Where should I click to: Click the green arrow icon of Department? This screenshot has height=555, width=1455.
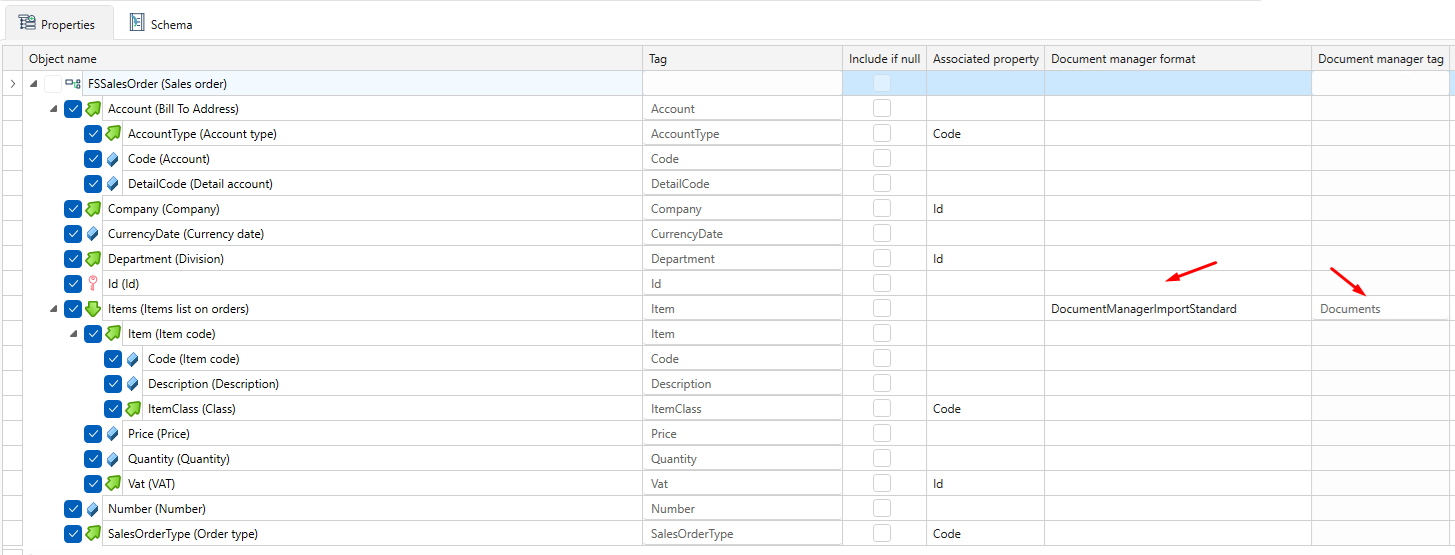93,258
